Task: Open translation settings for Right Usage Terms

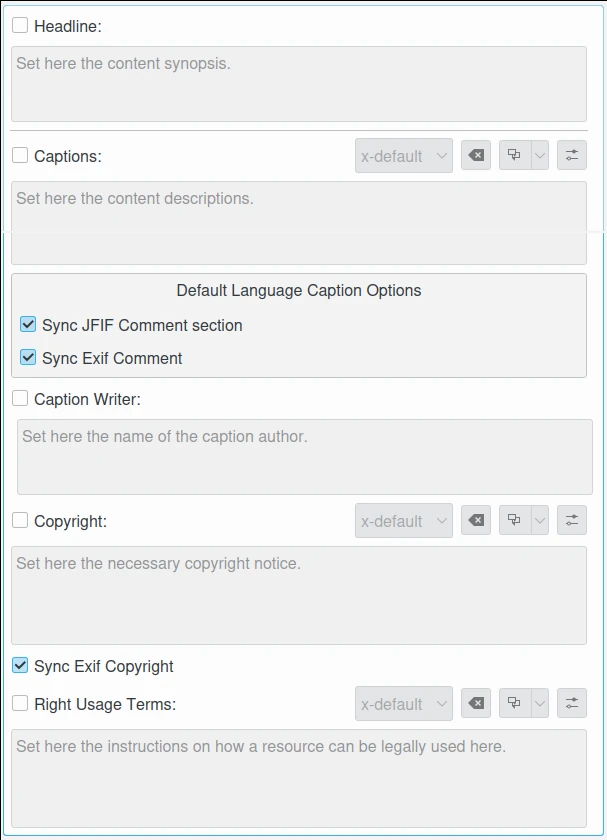Action: point(572,704)
